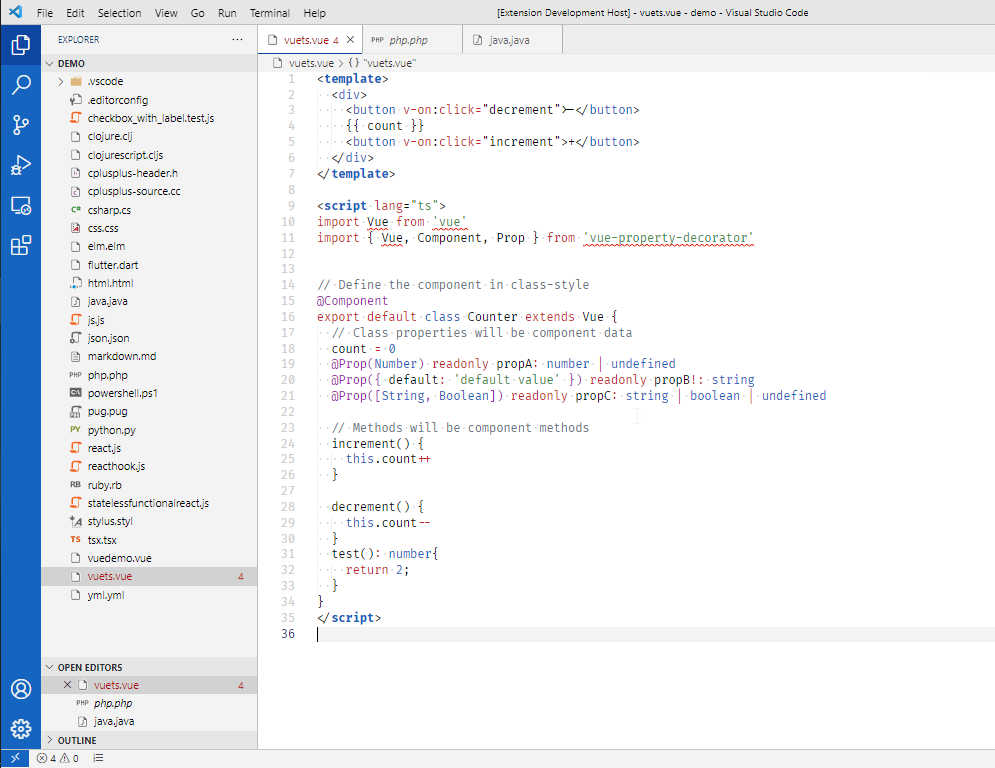This screenshot has height=768, width=995.
Task: Open clojurescript.cljs file
Action: point(149,155)
